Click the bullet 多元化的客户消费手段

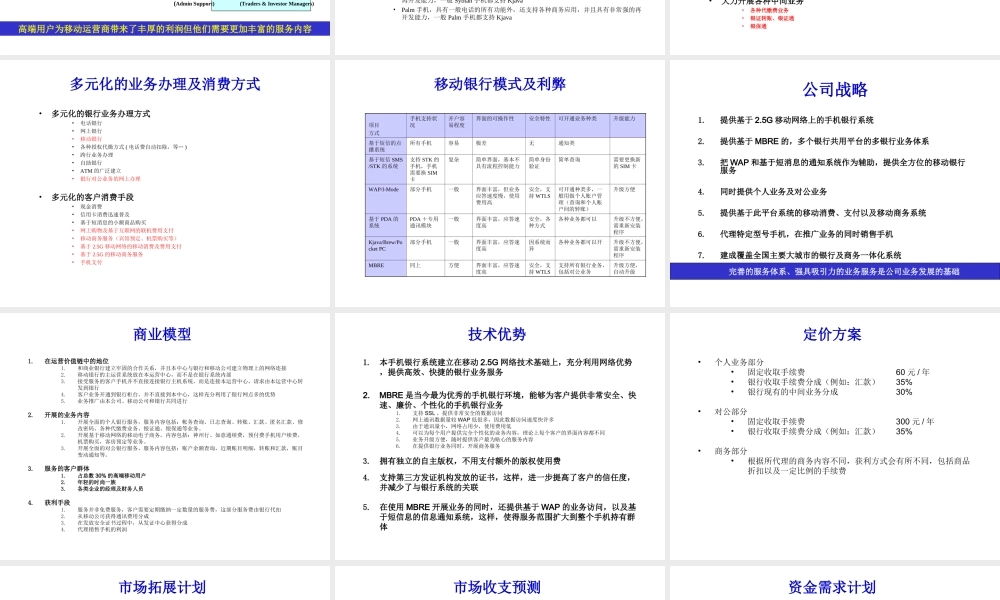pyautogui.click(x=92, y=197)
